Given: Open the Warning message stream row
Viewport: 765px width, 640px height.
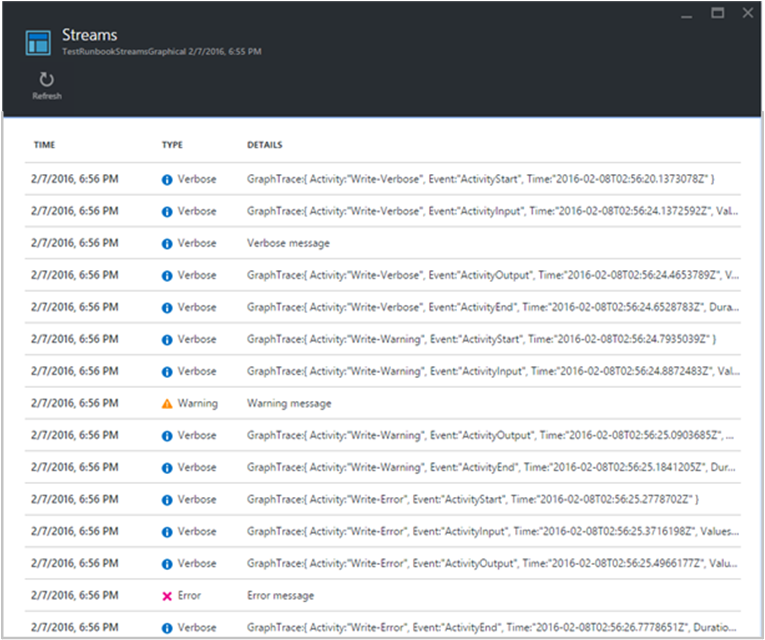Looking at the screenshot, I should pos(289,404).
